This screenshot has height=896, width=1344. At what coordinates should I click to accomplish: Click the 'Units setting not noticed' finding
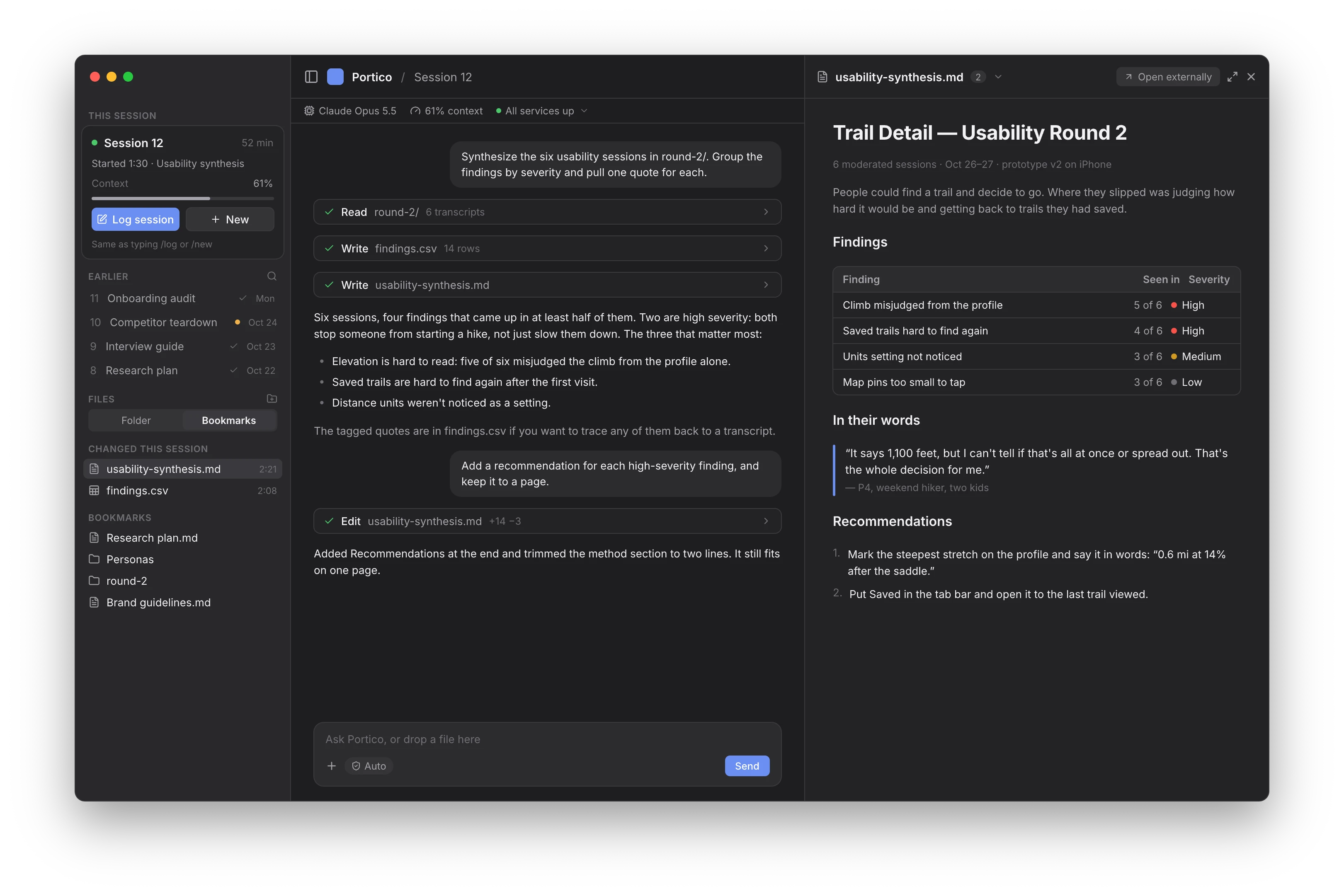tap(902, 356)
